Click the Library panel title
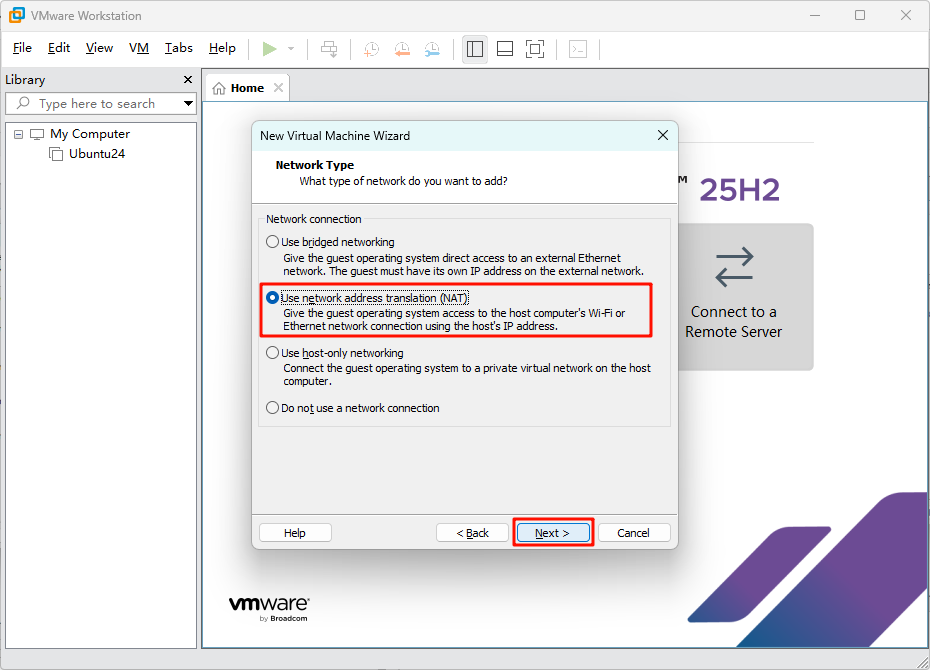This screenshot has width=930, height=670. point(25,79)
